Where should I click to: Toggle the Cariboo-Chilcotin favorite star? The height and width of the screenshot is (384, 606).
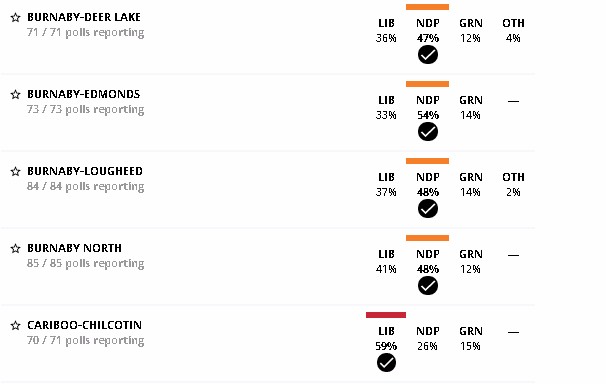click(15, 325)
